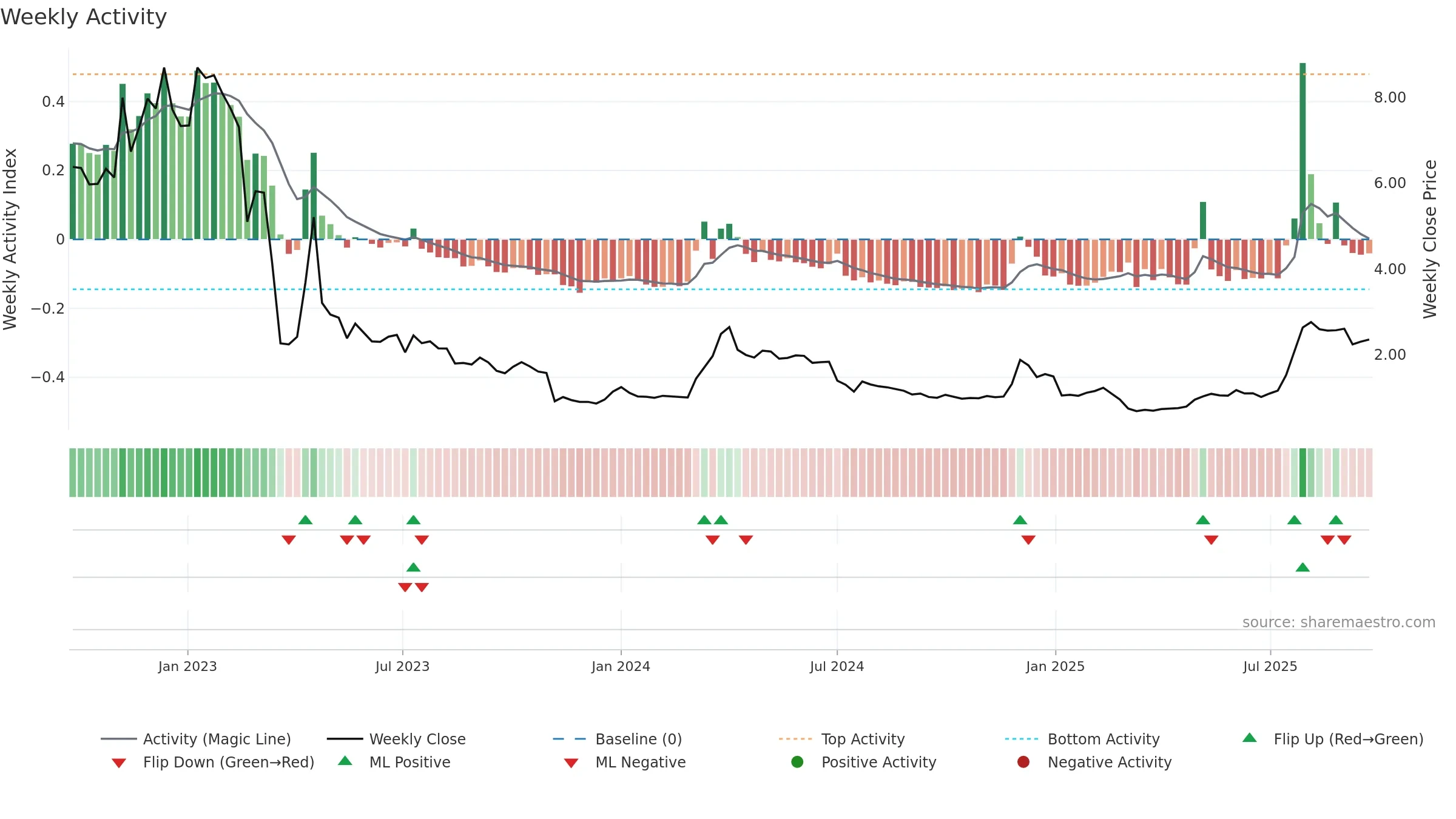Click the ML Positive triangle after Jul 2025

[x=1303, y=567]
